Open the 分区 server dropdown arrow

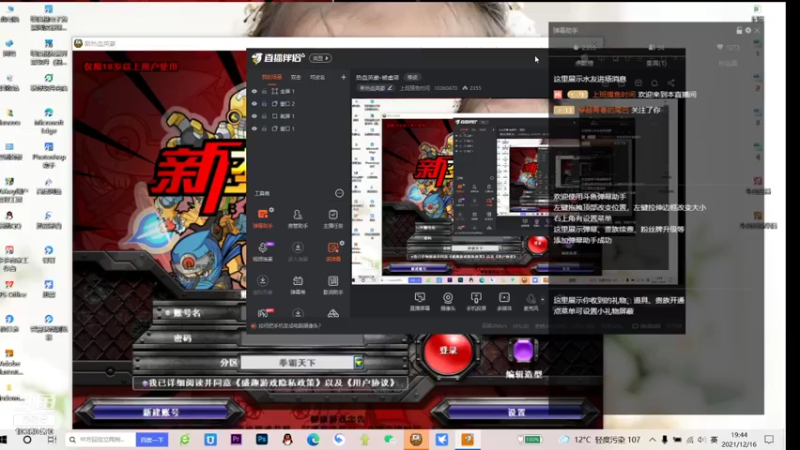coord(359,362)
